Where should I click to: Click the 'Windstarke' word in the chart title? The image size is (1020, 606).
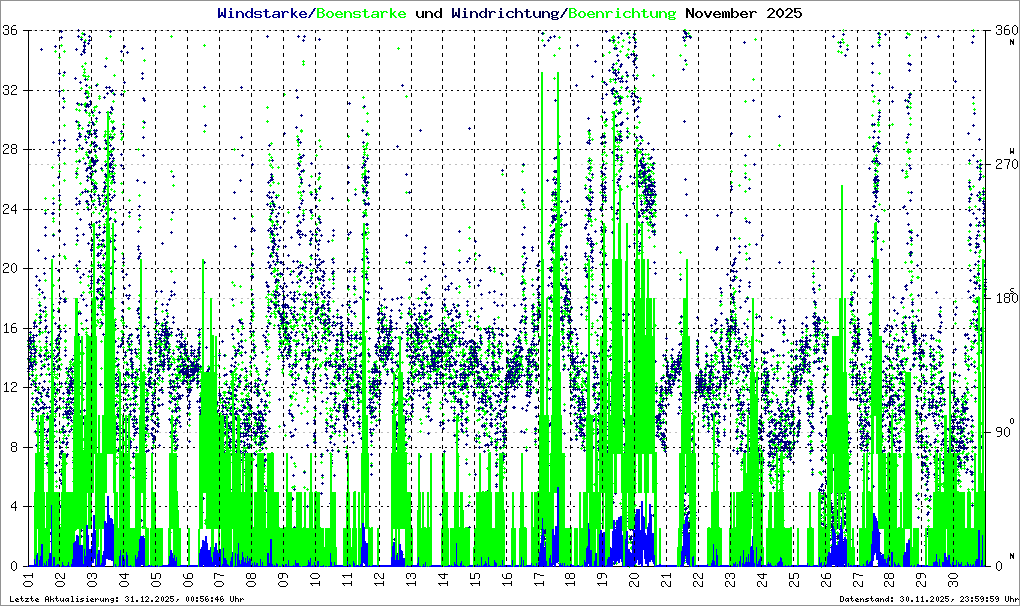pos(263,13)
